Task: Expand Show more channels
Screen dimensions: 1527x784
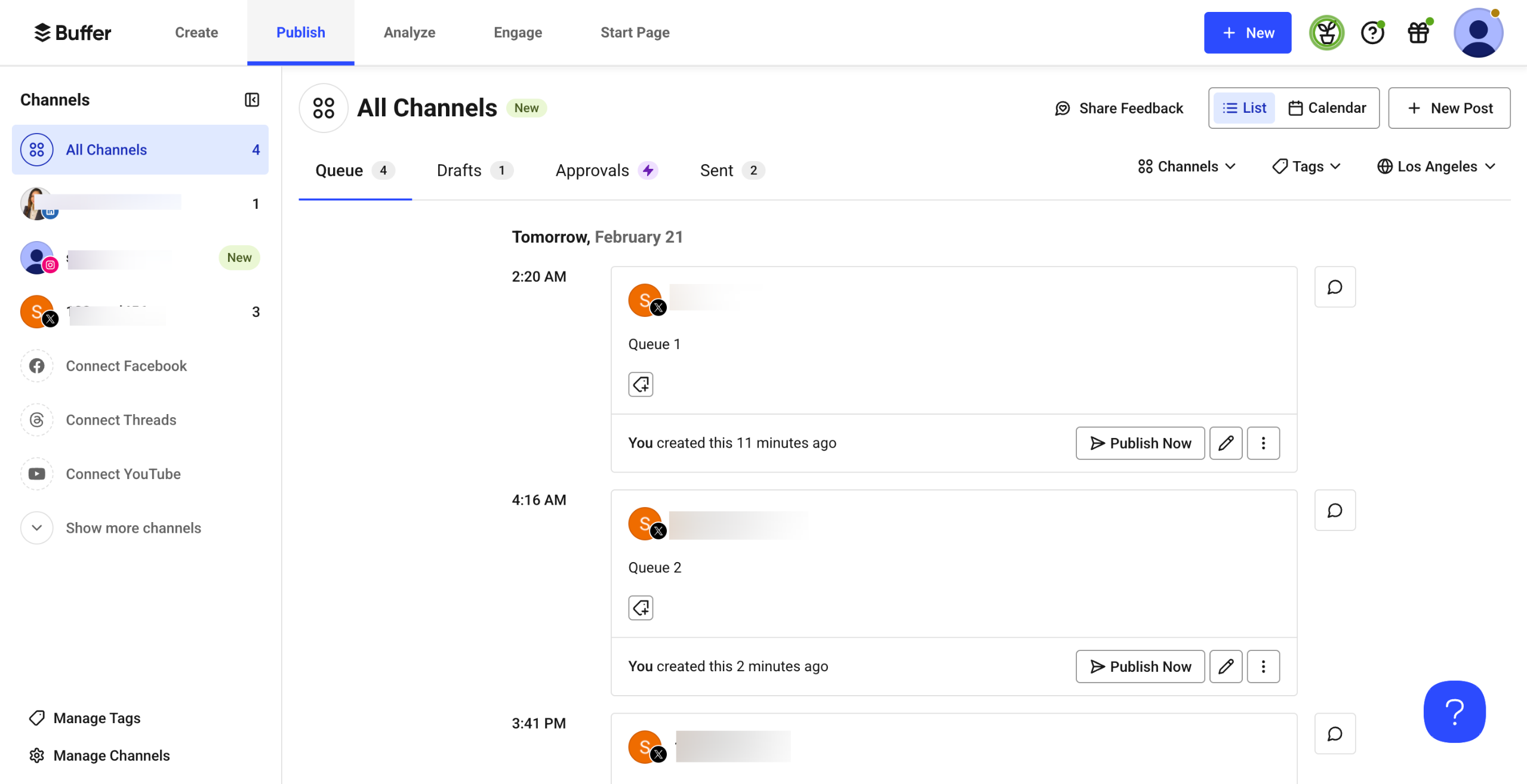Action: (133, 528)
